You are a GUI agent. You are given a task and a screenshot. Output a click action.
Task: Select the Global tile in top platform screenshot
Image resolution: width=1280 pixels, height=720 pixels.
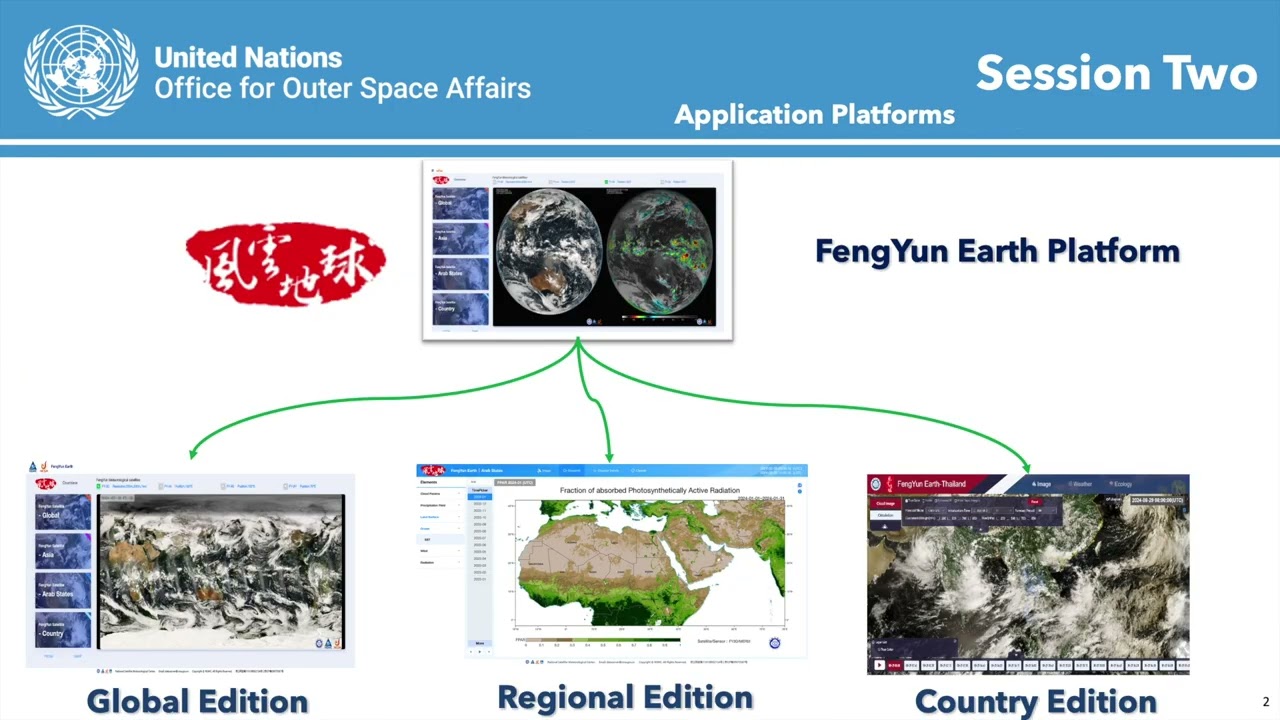460,204
